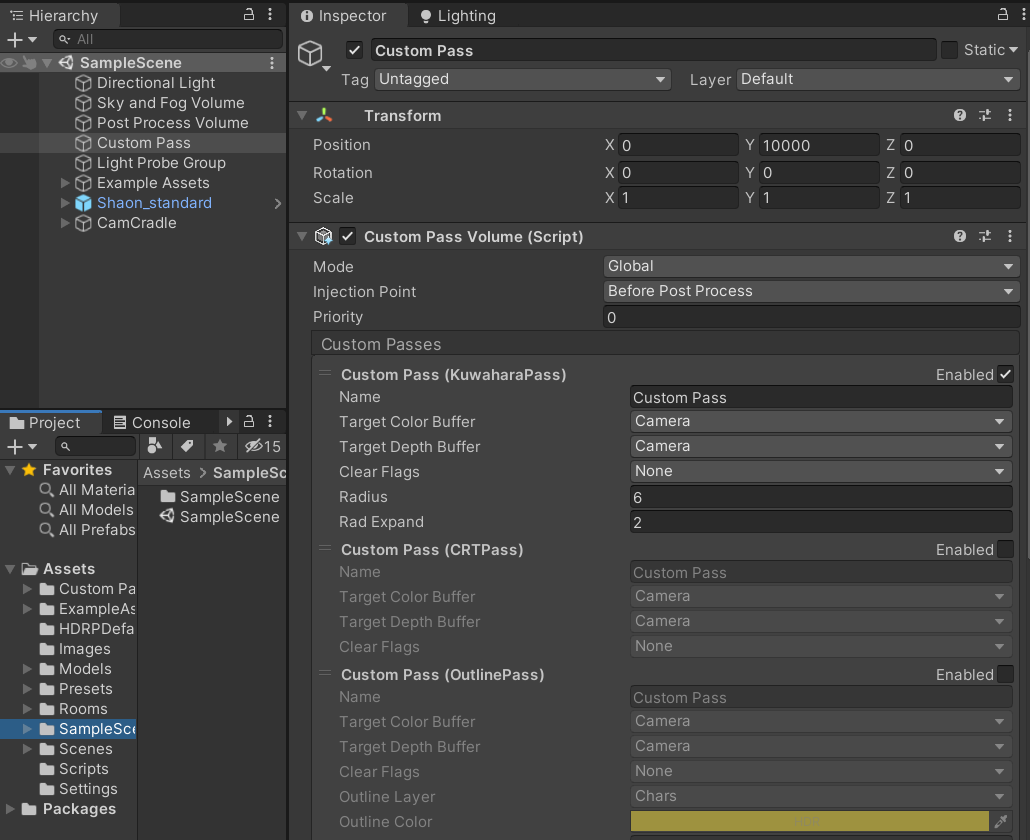Click the Radius input field

pos(820,497)
